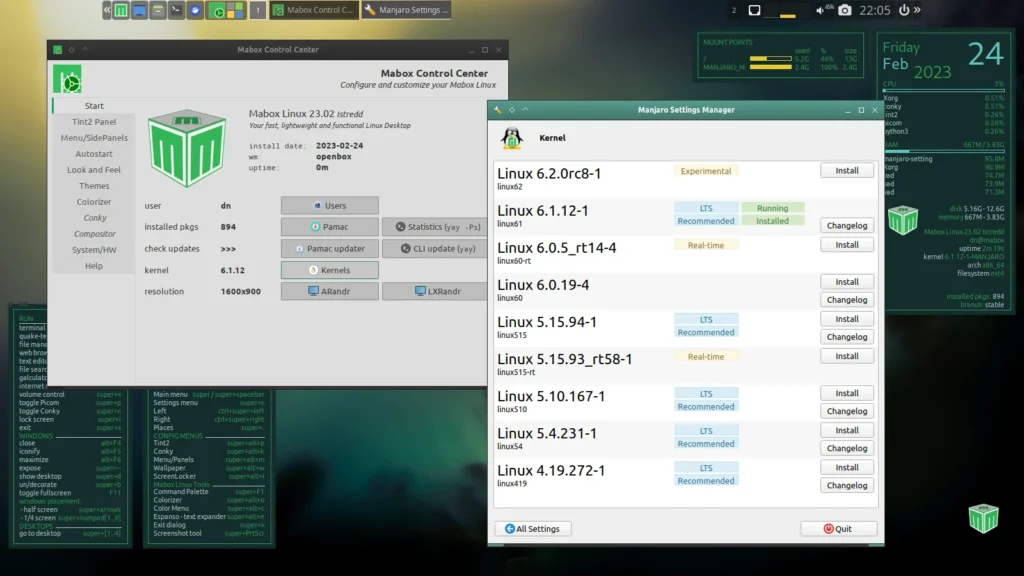Click the Users button
1024x576 pixels.
tap(330, 206)
